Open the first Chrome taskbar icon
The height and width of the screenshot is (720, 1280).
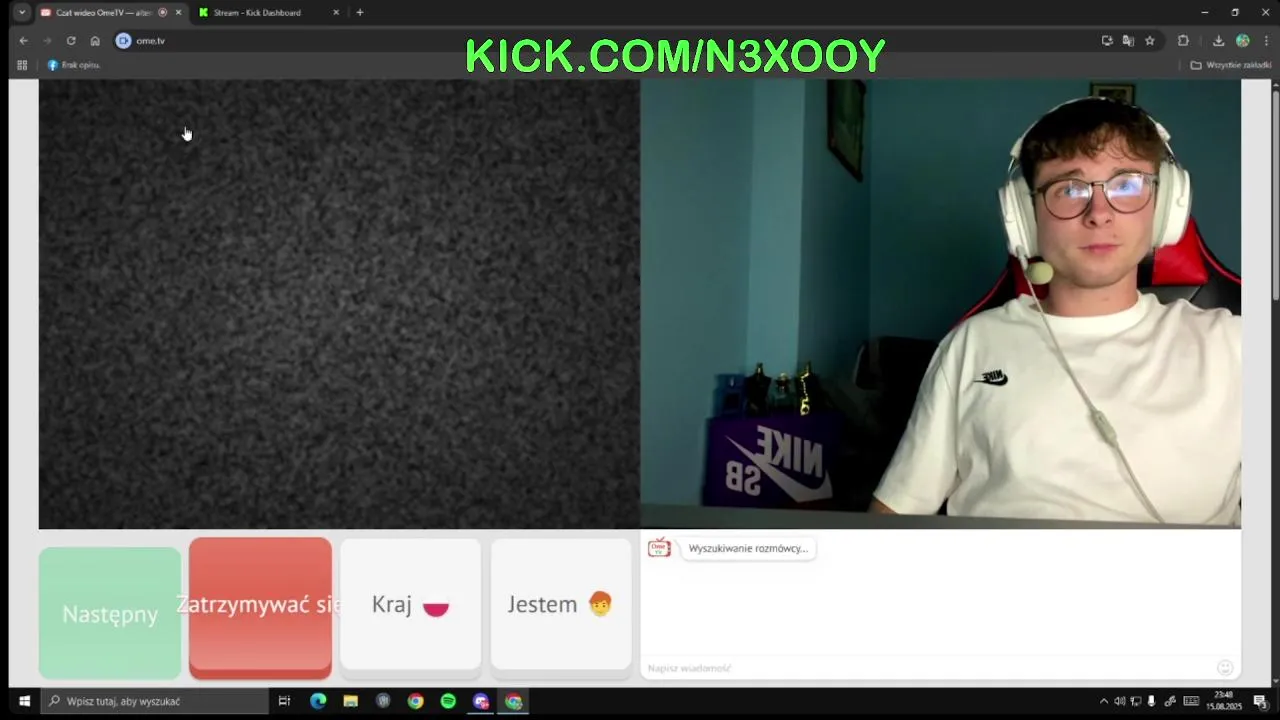tap(415, 701)
